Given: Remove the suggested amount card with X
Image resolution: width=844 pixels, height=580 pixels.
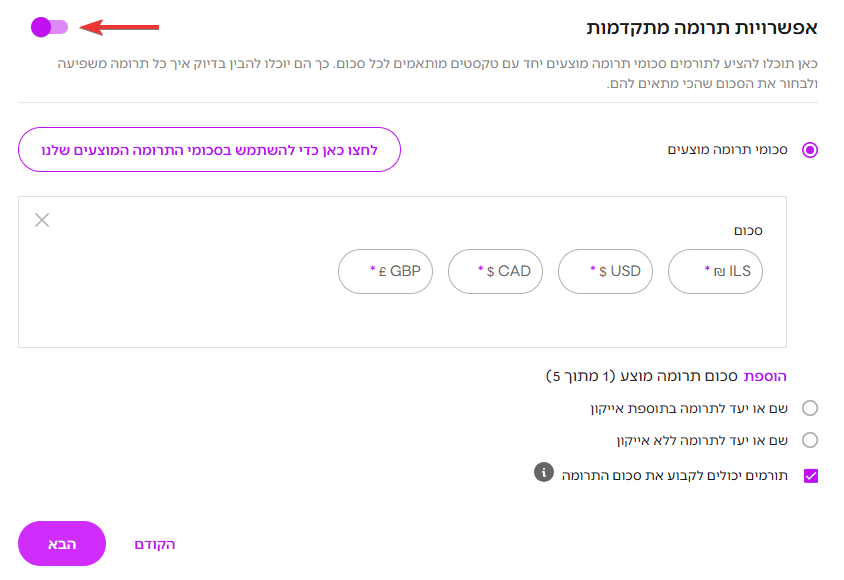Looking at the screenshot, I should (x=42, y=220).
